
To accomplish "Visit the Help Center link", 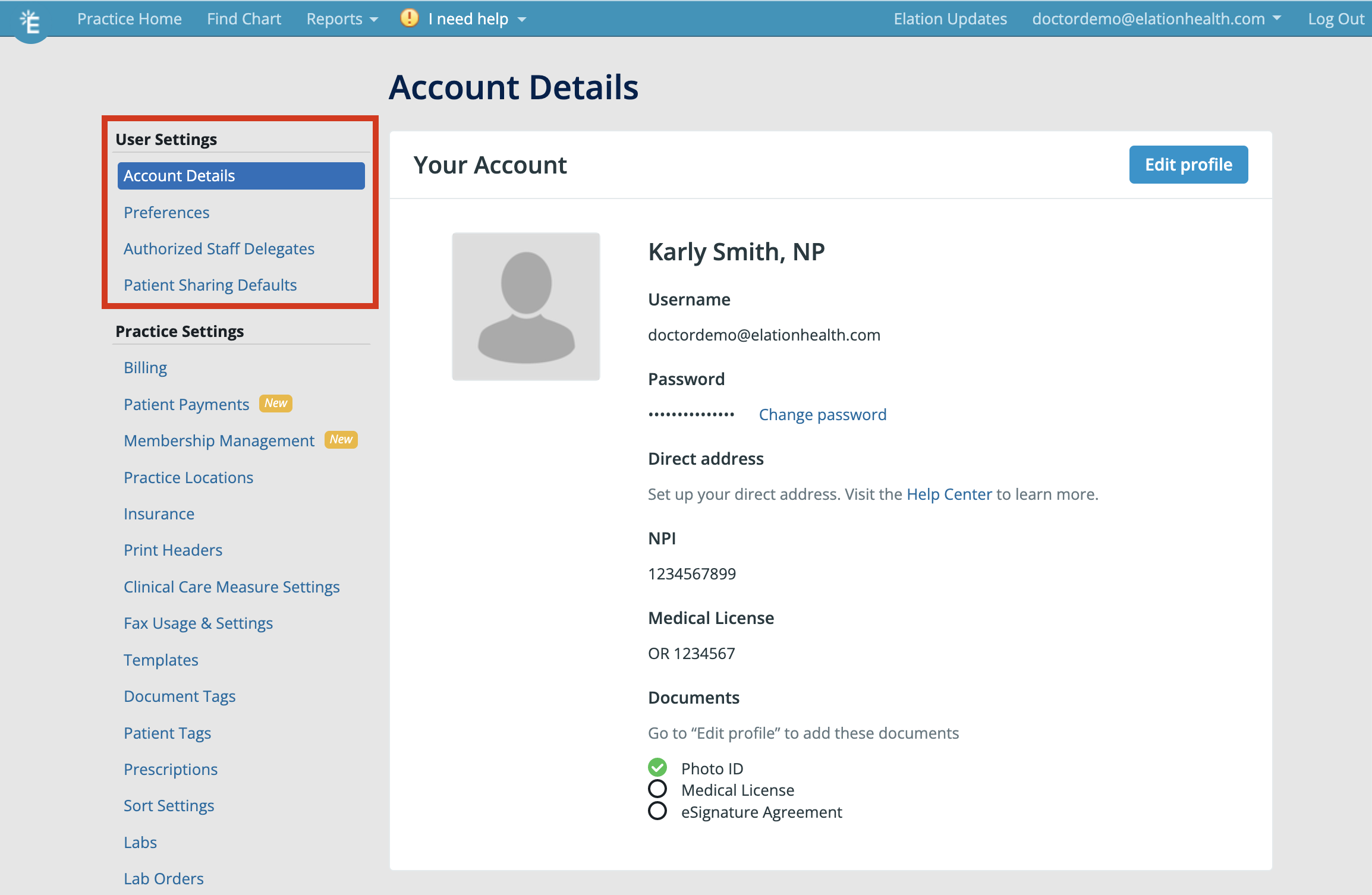I will [x=949, y=494].
